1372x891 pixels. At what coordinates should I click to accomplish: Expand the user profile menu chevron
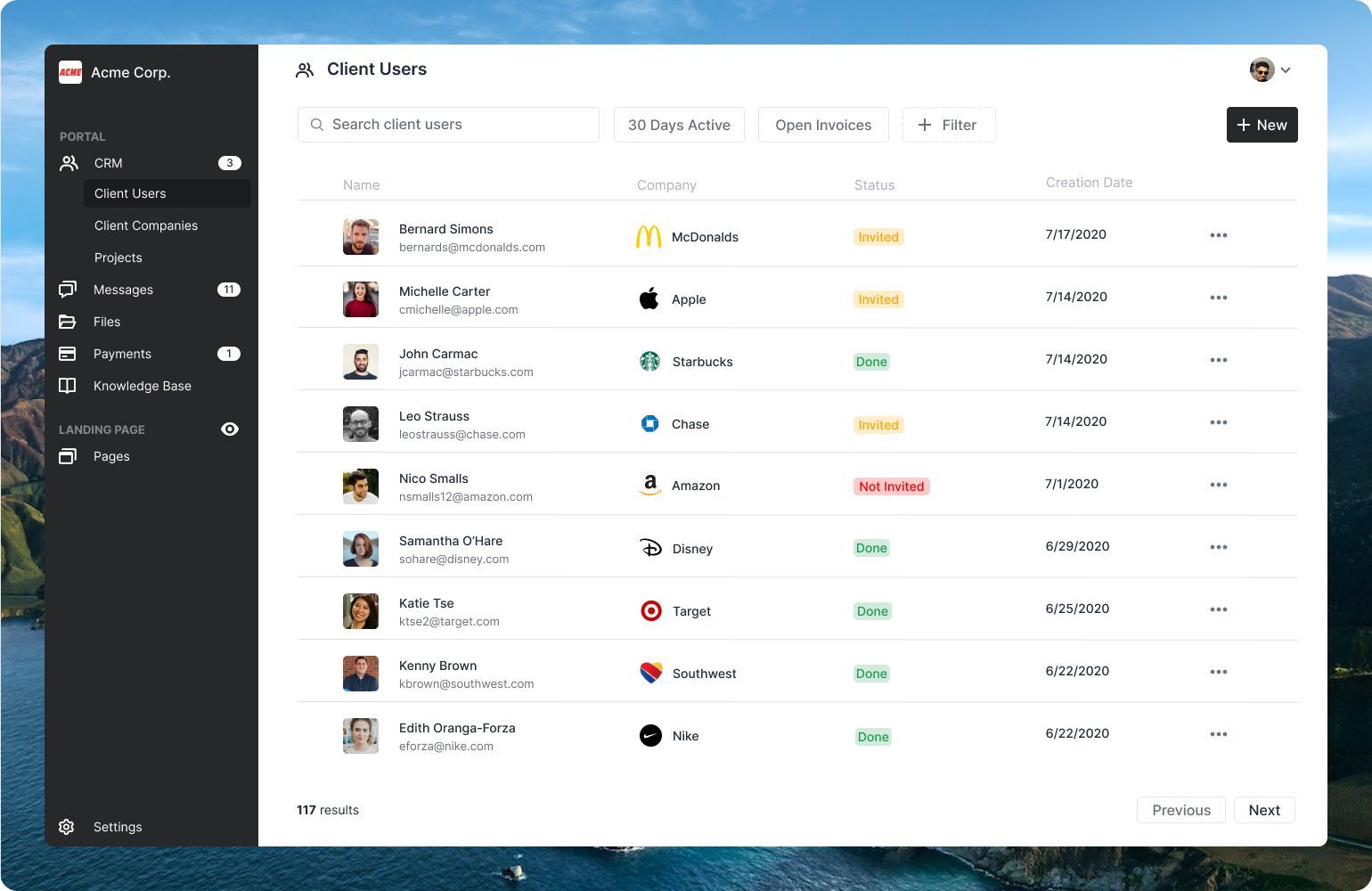click(x=1286, y=70)
